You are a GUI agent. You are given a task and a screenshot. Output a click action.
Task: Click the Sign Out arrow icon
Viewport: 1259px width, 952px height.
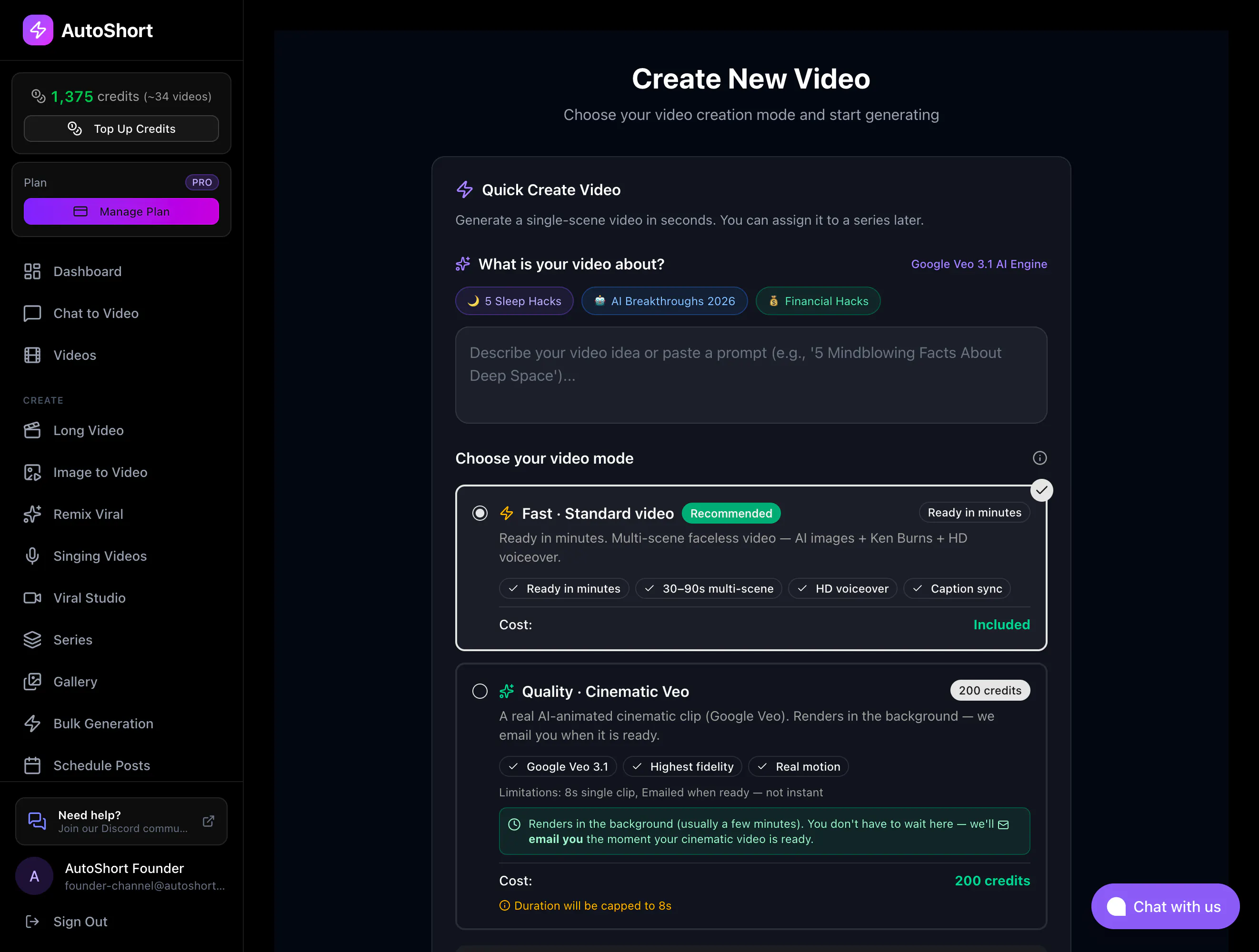pyautogui.click(x=32, y=921)
